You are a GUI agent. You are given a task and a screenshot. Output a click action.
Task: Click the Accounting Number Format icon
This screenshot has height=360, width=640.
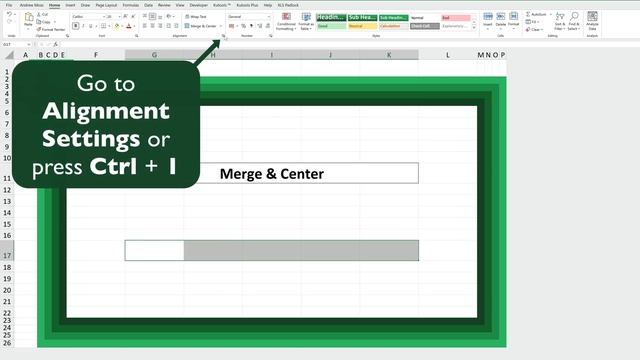(231, 26)
